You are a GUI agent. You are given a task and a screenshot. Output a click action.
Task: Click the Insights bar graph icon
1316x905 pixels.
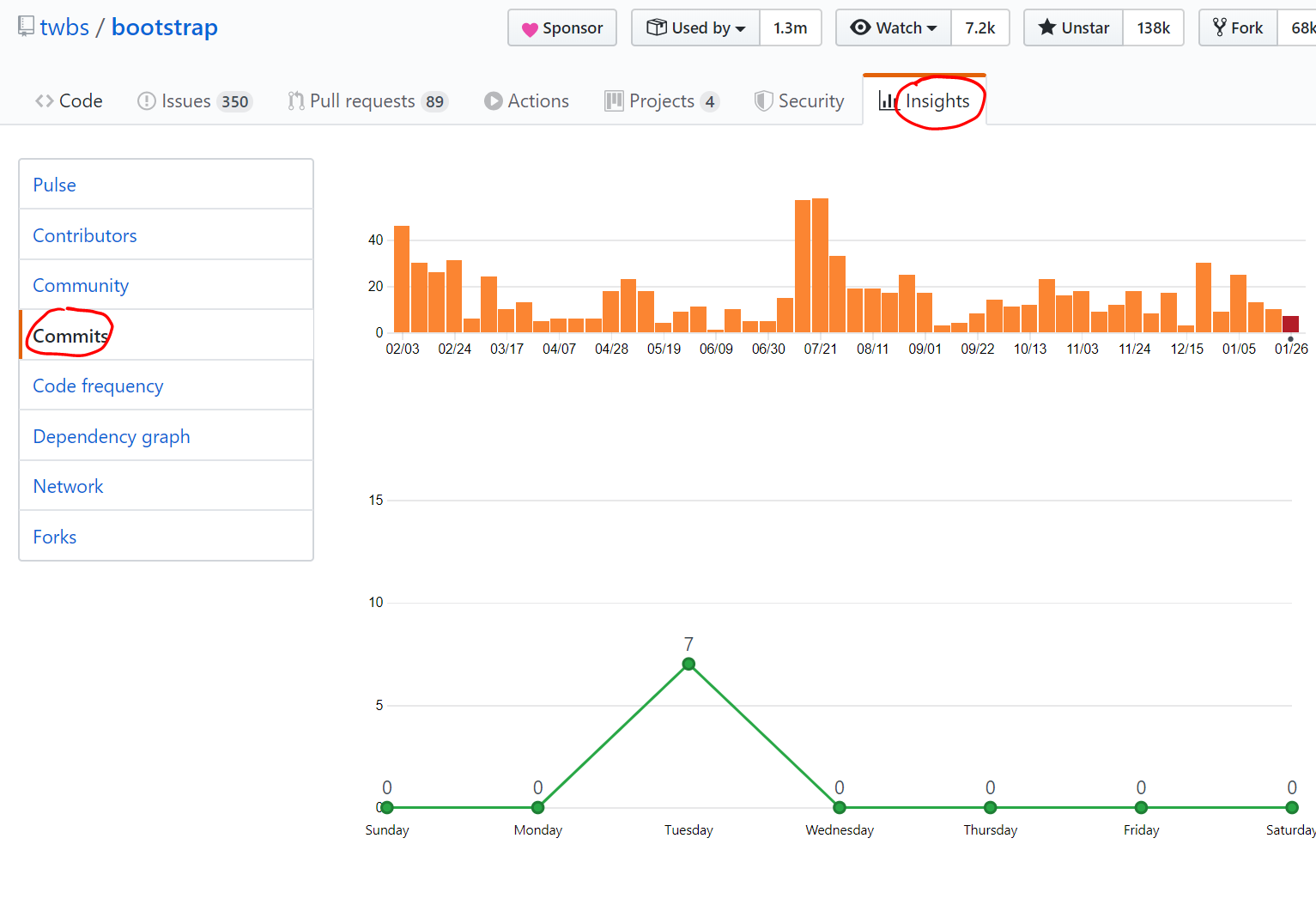pyautogui.click(x=888, y=101)
